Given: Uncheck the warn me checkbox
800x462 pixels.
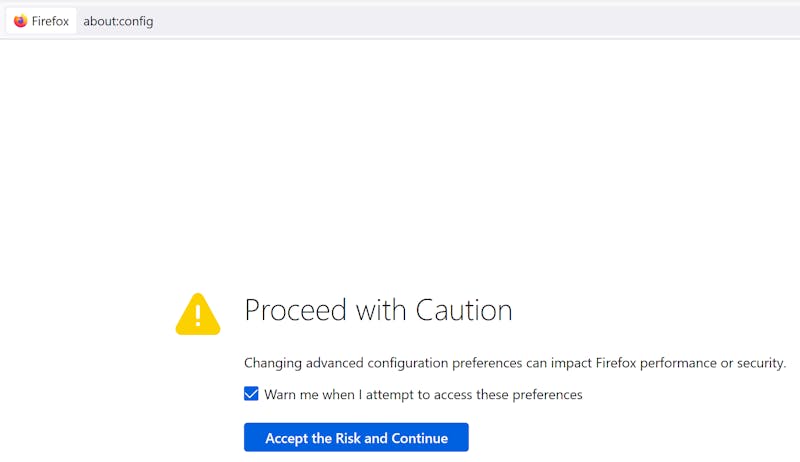Looking at the screenshot, I should coord(251,394).
